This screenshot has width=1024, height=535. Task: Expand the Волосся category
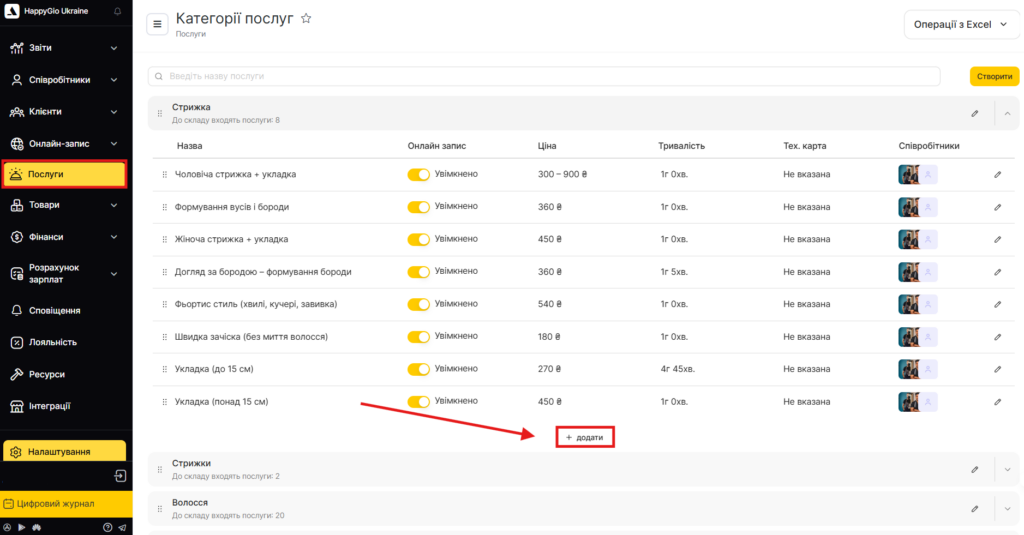point(1007,508)
